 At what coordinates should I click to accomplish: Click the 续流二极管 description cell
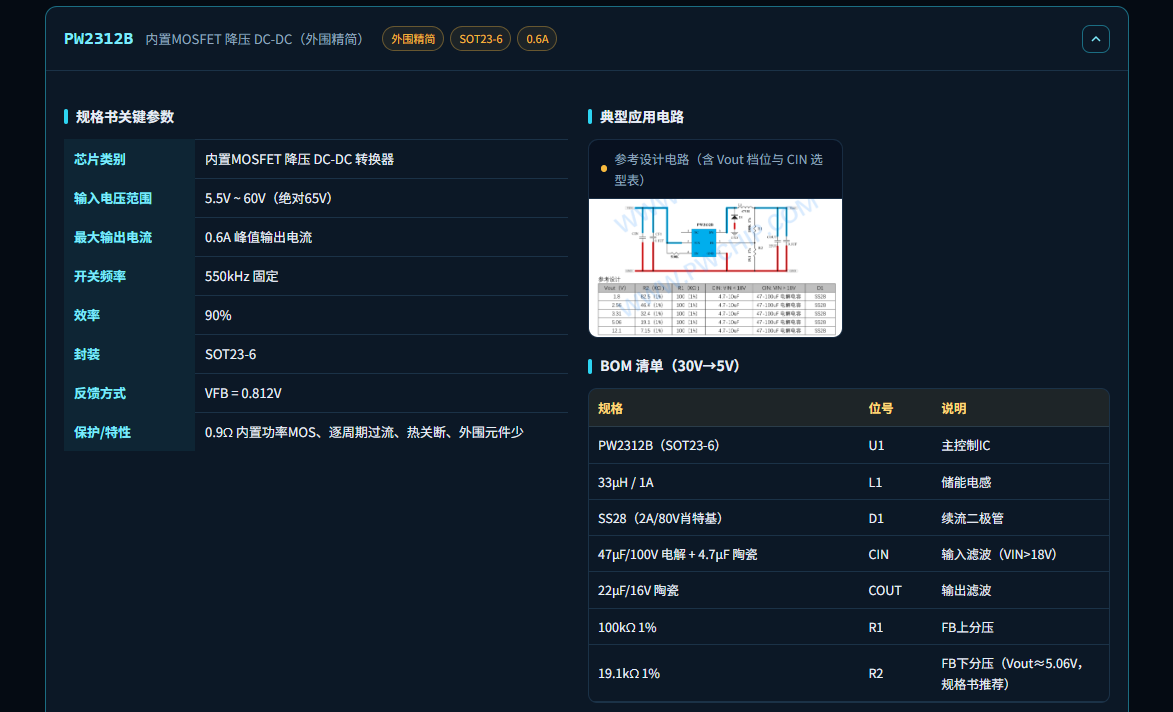(973, 518)
